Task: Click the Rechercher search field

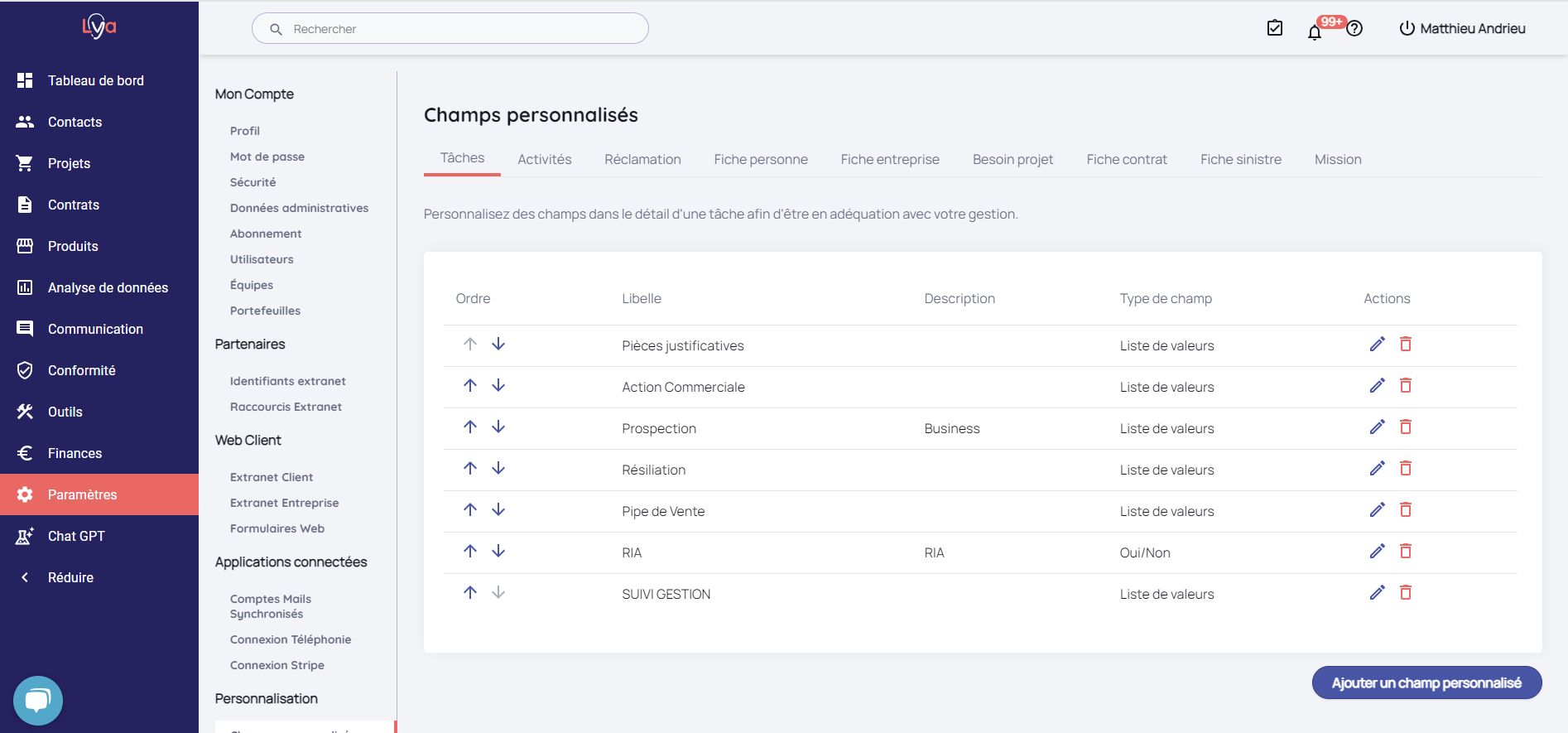Action: coord(450,28)
